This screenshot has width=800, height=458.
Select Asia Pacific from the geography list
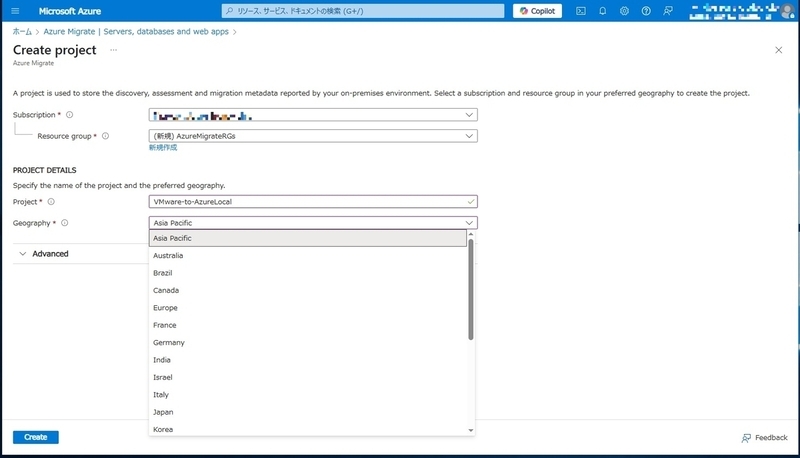(x=308, y=238)
